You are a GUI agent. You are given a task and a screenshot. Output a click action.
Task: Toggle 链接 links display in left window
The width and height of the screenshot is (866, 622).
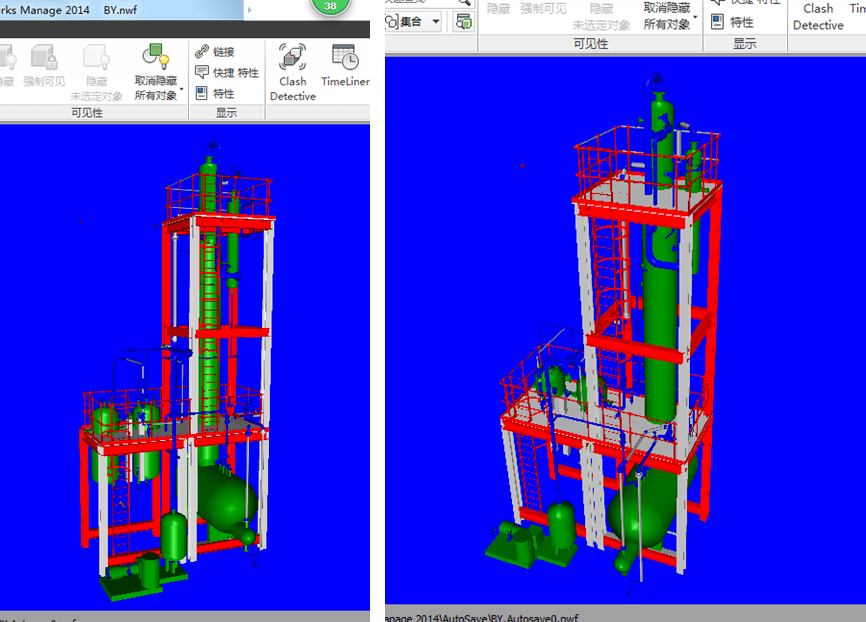(214, 51)
